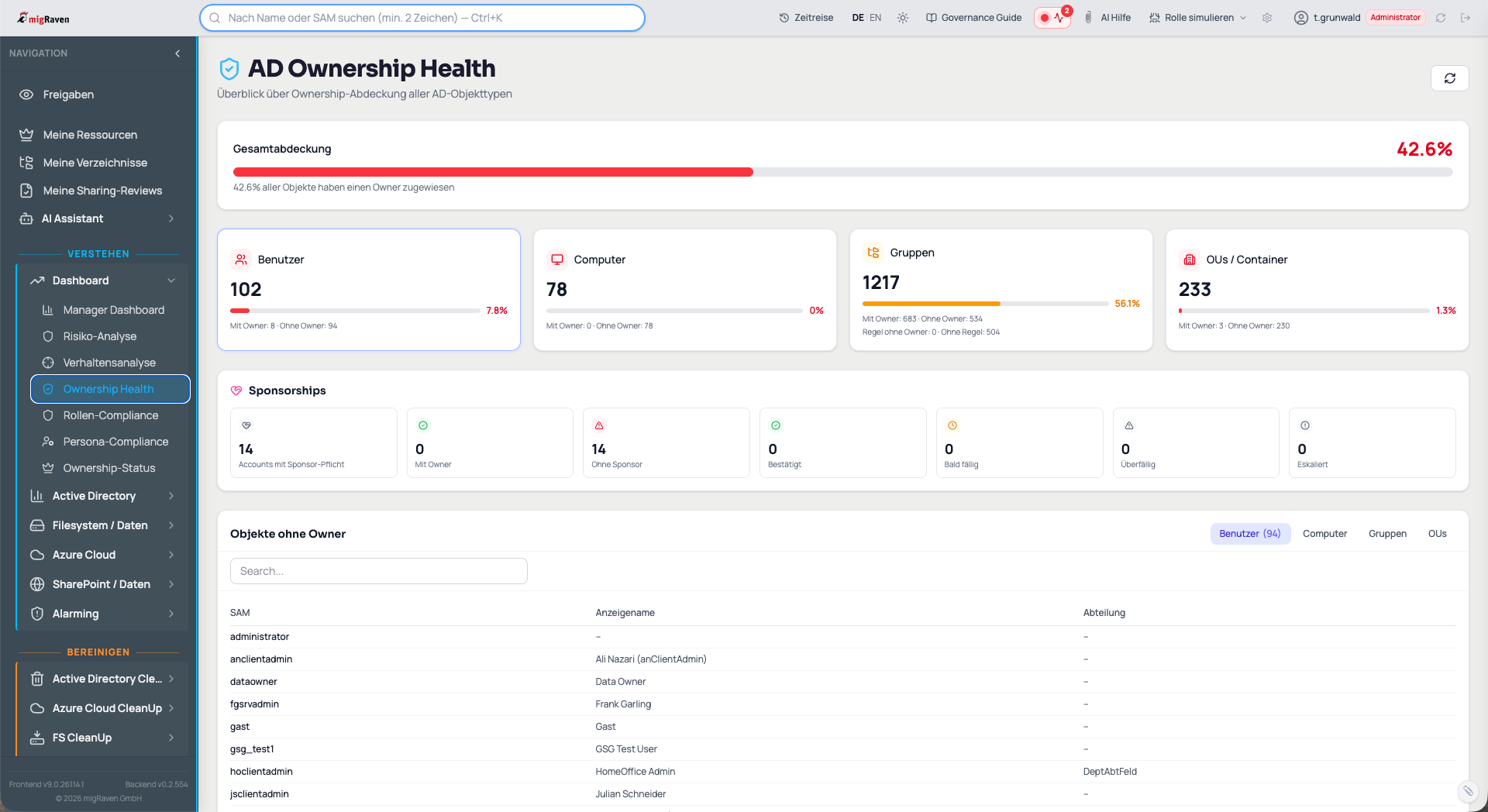
Task: Open the alerts activity icon with badge
Action: tap(1052, 18)
